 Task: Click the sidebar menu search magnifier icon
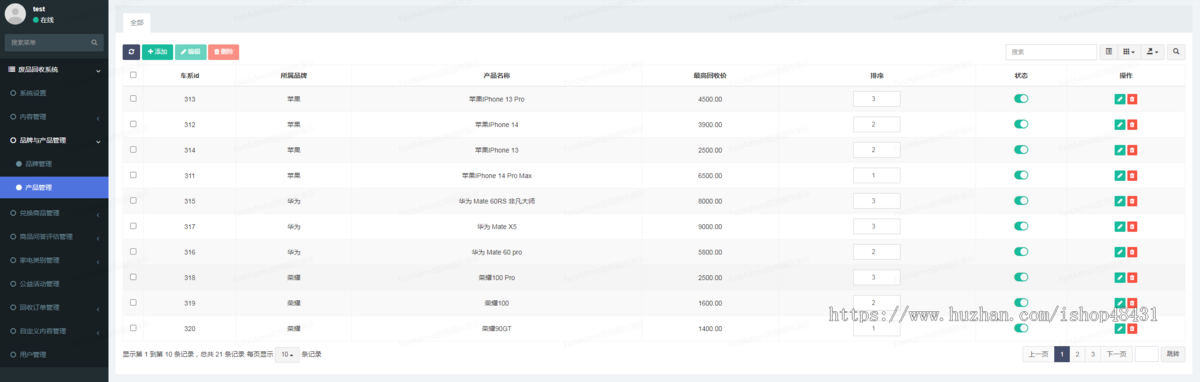pos(95,43)
